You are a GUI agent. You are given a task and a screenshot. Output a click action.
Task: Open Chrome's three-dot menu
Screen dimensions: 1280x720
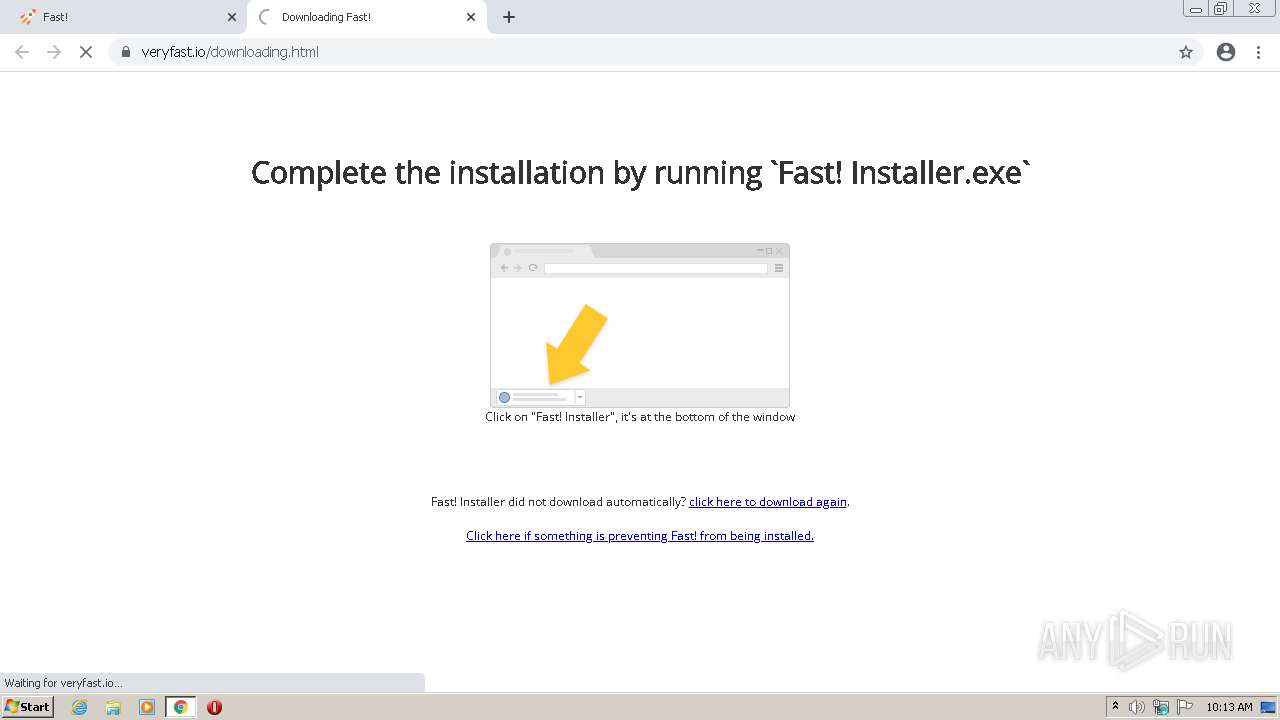click(x=1259, y=52)
